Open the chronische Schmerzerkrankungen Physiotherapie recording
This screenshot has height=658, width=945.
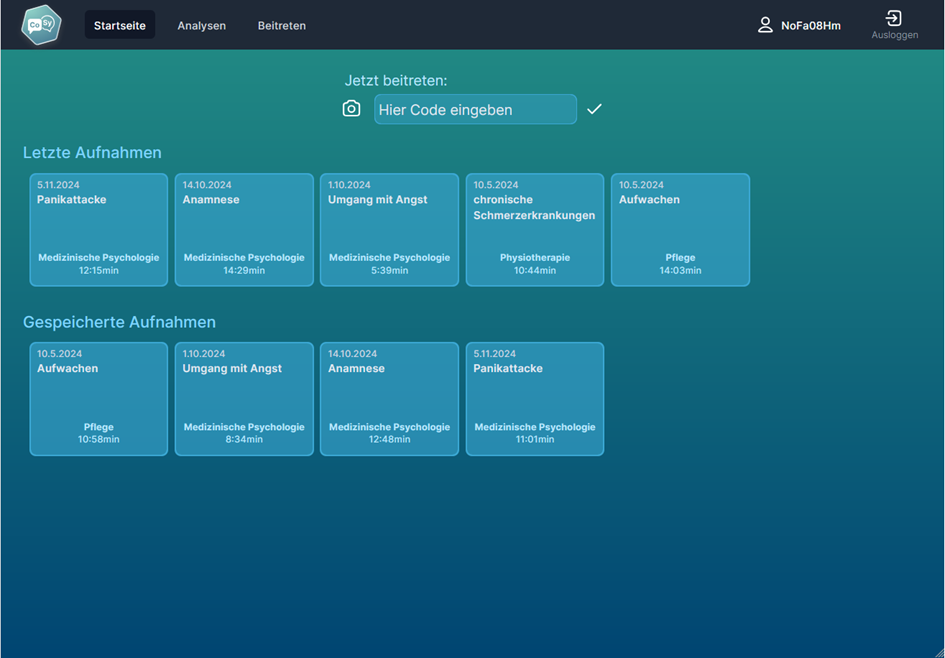tap(534, 230)
